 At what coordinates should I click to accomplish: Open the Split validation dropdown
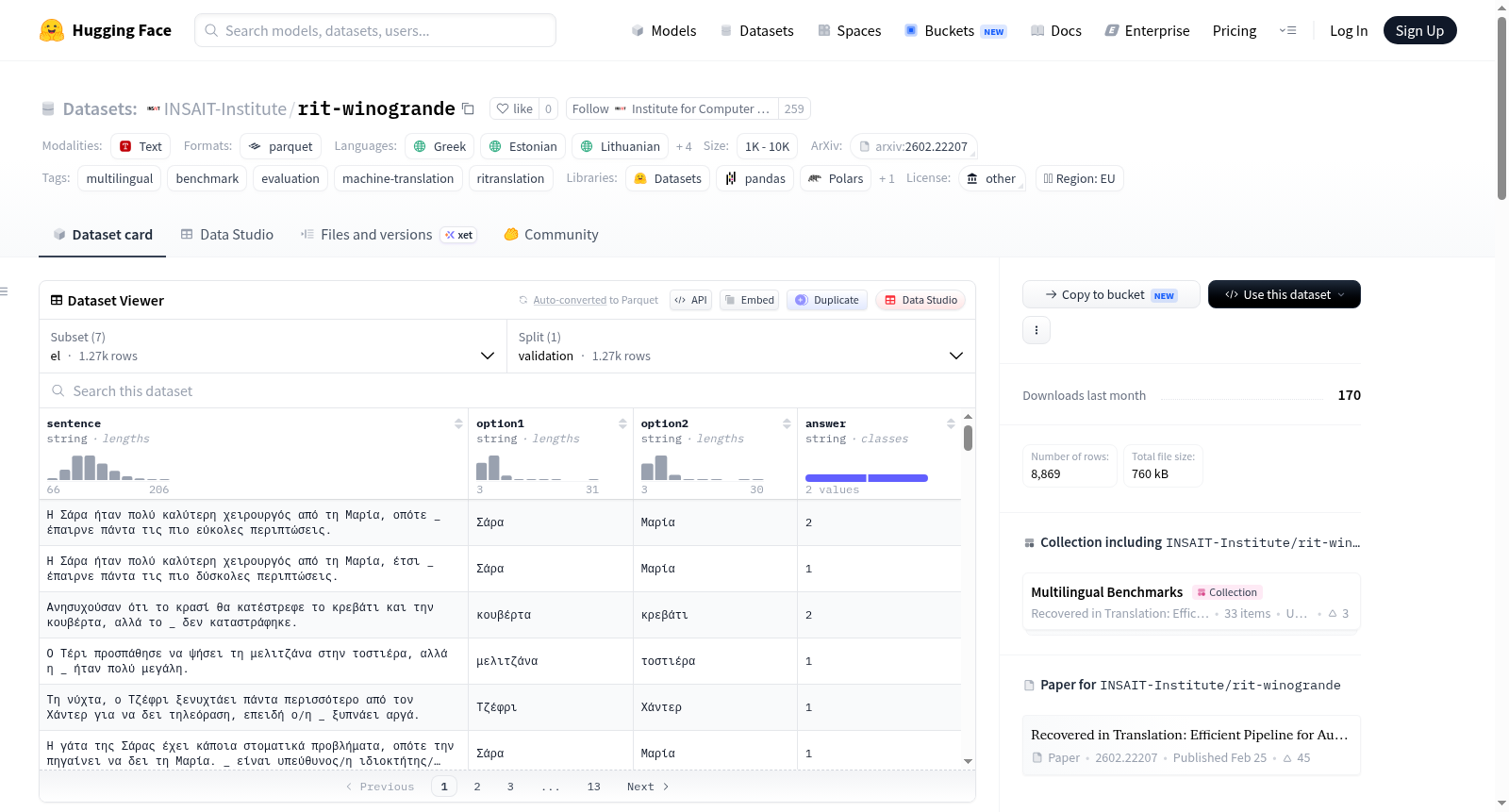tap(740, 347)
